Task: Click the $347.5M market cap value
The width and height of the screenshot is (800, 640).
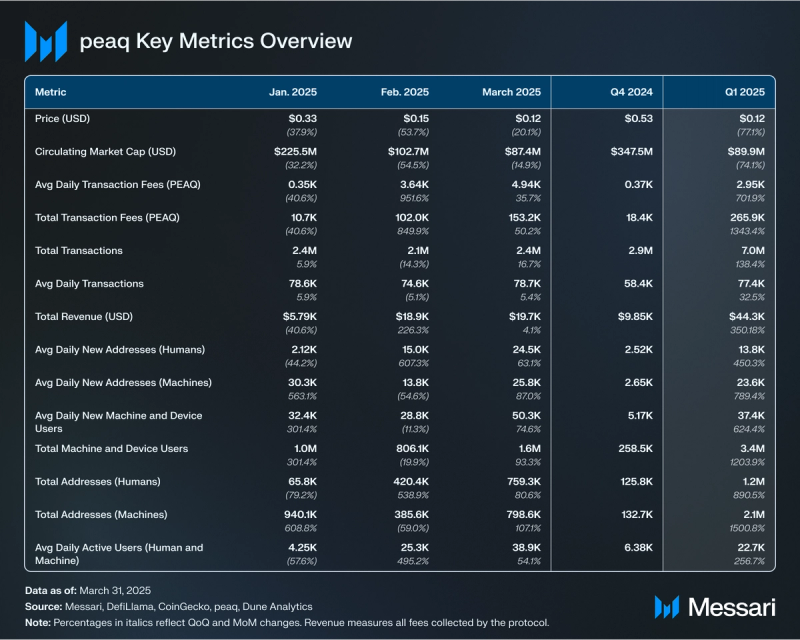Action: click(630, 152)
